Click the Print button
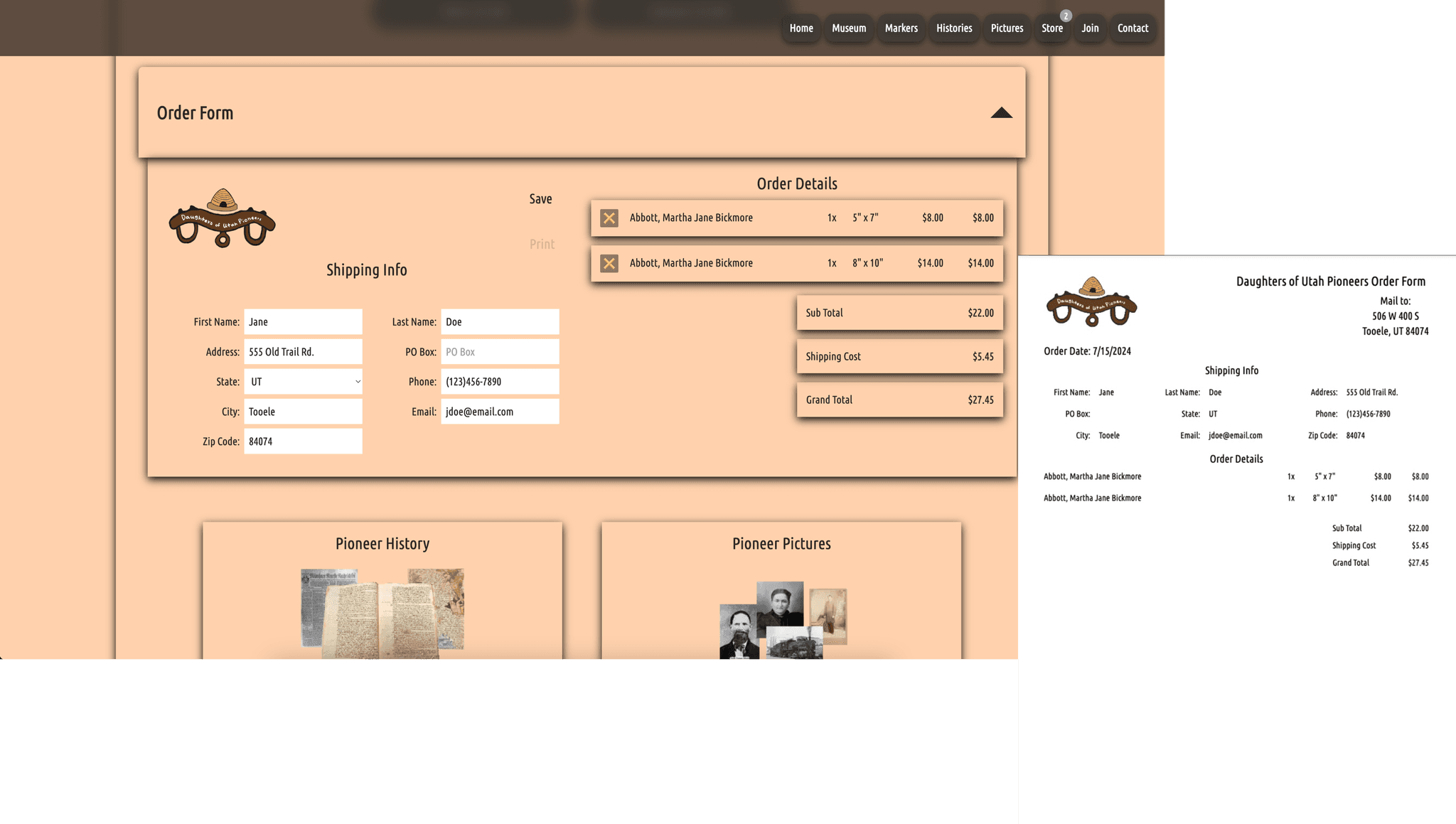 [542, 245]
